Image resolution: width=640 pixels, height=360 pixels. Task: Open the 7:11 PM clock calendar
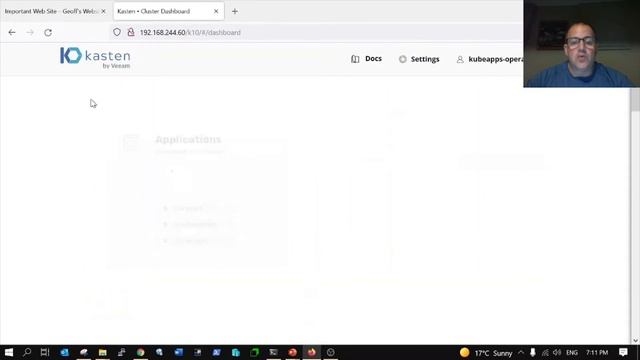(x=597, y=353)
